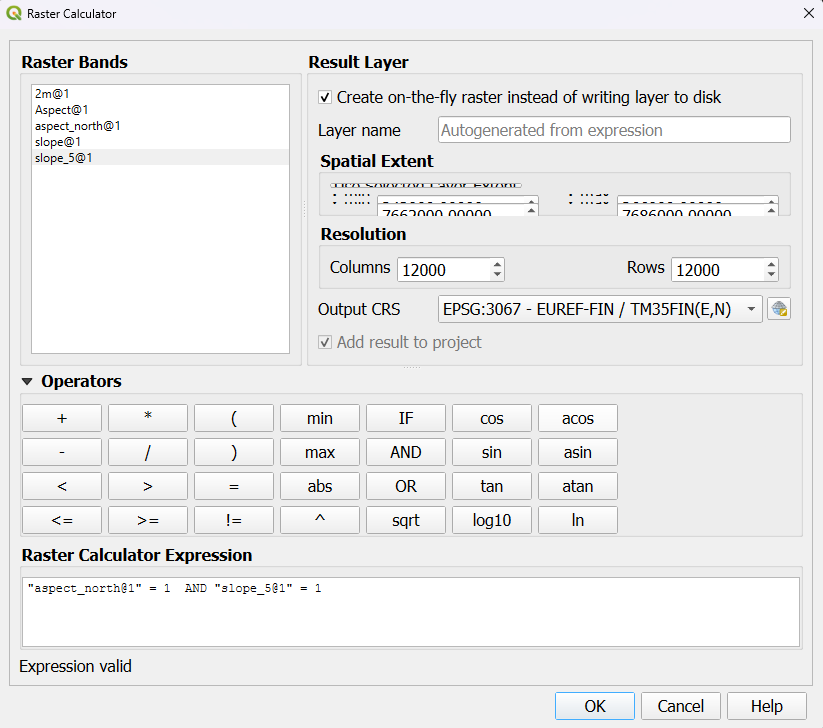
Task: Toggle Create on-the-fly raster checkbox
Action: click(325, 97)
